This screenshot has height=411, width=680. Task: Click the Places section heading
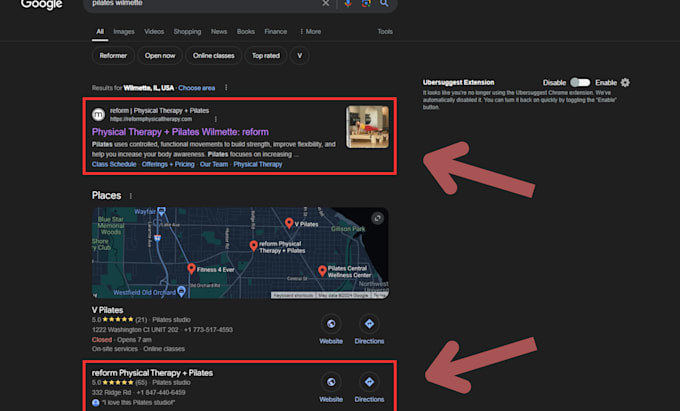click(106, 196)
